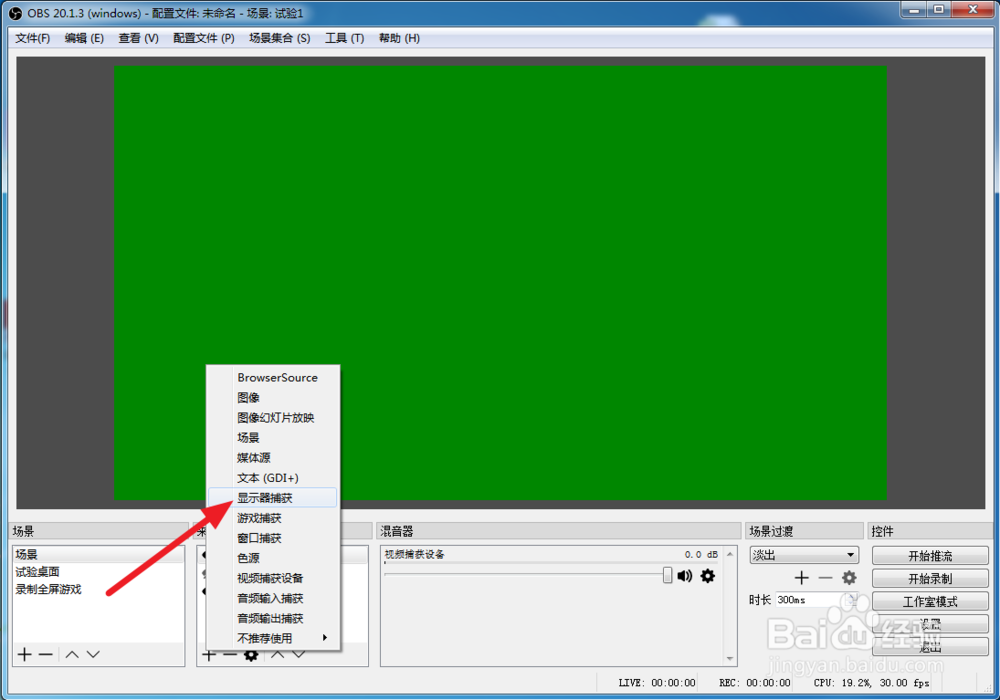Select the 录制全屏游戏 scene
Screen dimensions: 1000x700
pos(98,589)
